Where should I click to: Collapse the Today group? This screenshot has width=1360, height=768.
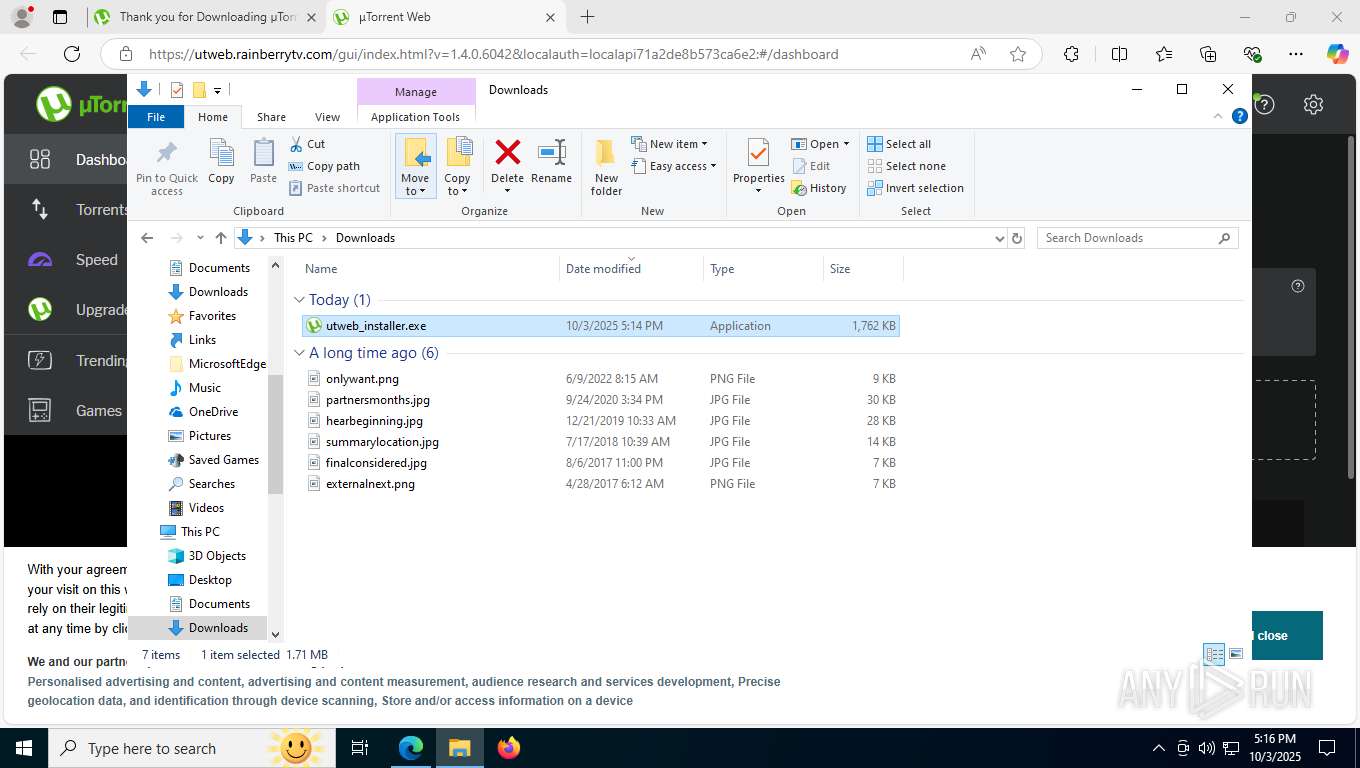click(x=299, y=300)
